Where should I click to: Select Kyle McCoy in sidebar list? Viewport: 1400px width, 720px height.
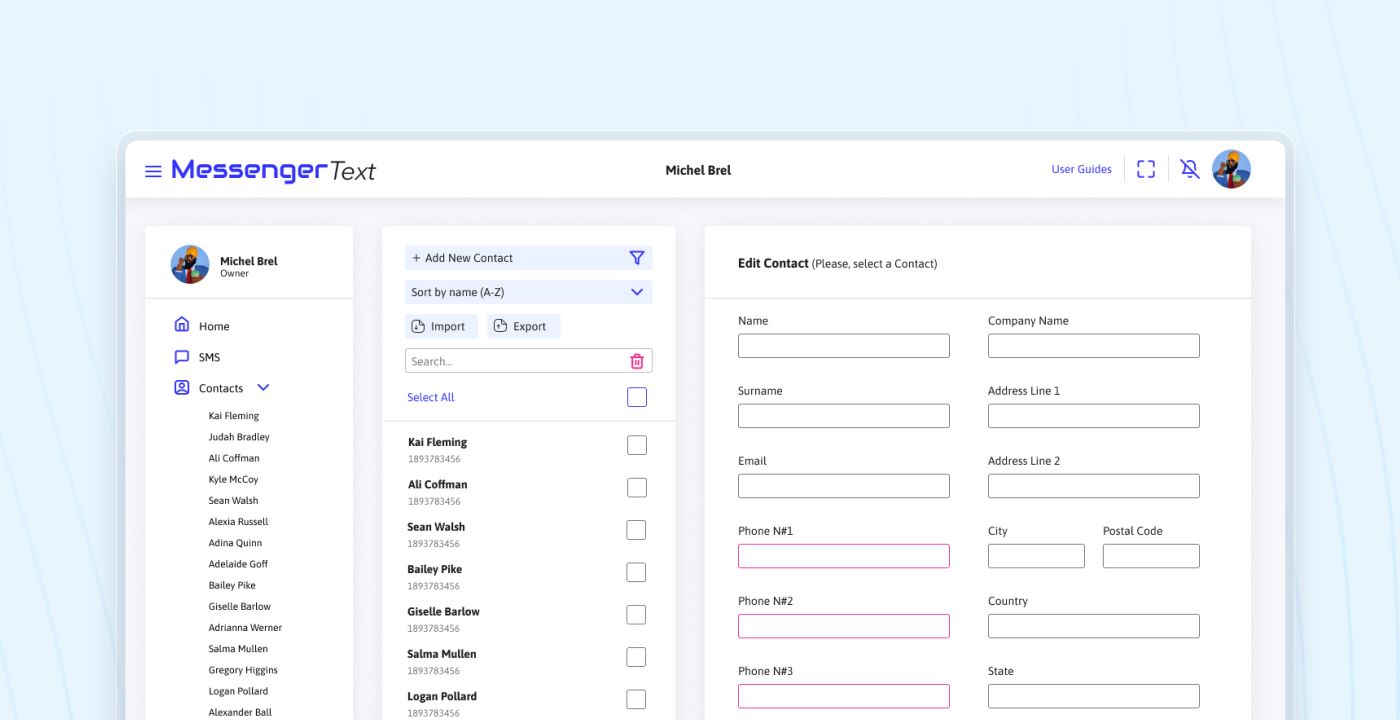(x=233, y=479)
